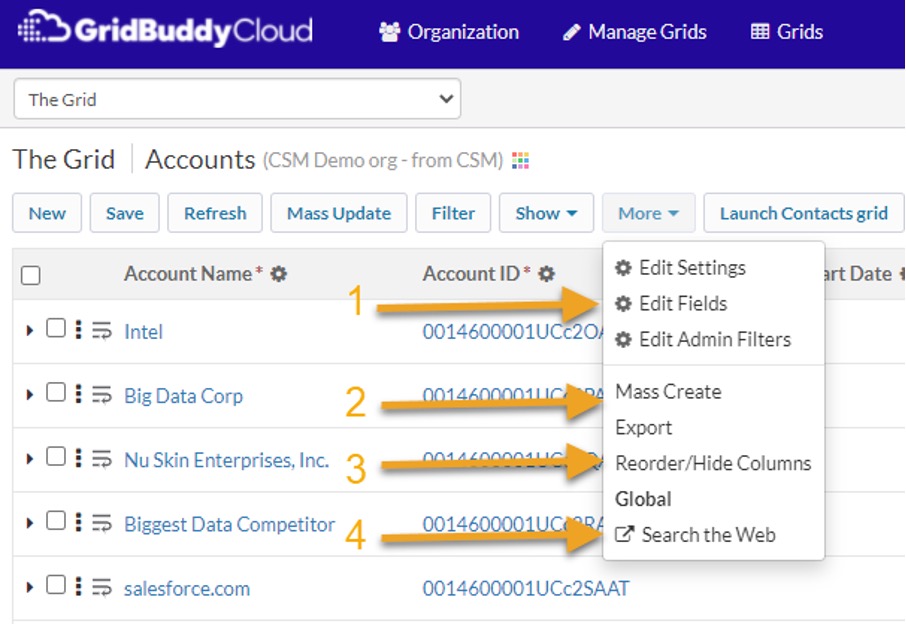Check the Intel row checkbox
Viewport: 906px width, 624px height.
click(55, 328)
